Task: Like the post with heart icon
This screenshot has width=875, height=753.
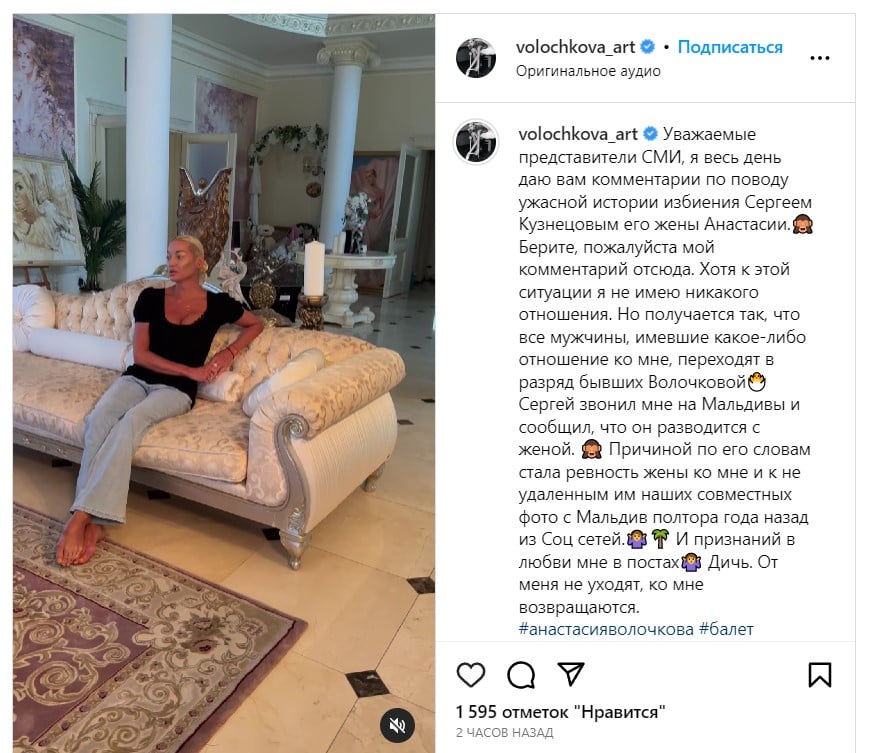Action: coord(471,674)
